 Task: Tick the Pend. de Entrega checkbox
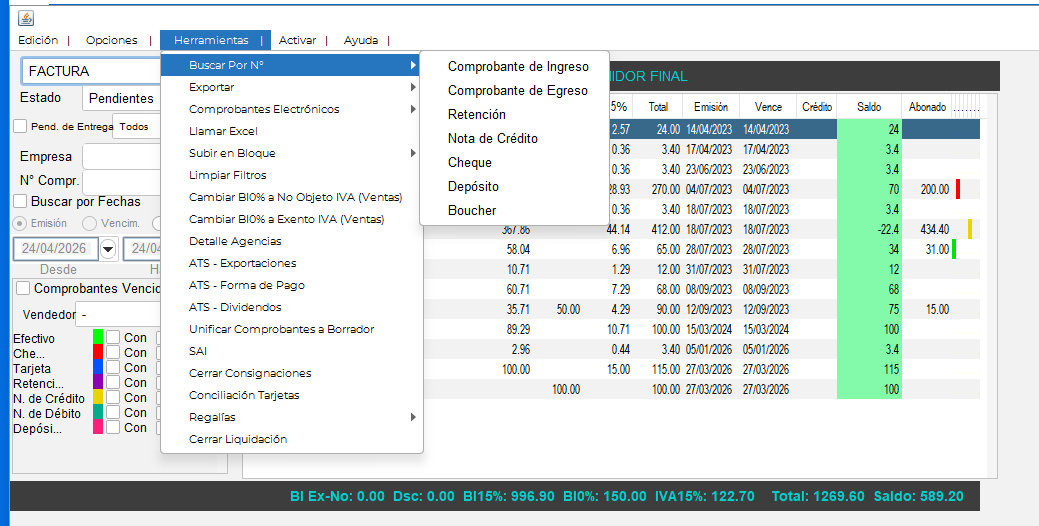tap(21, 126)
